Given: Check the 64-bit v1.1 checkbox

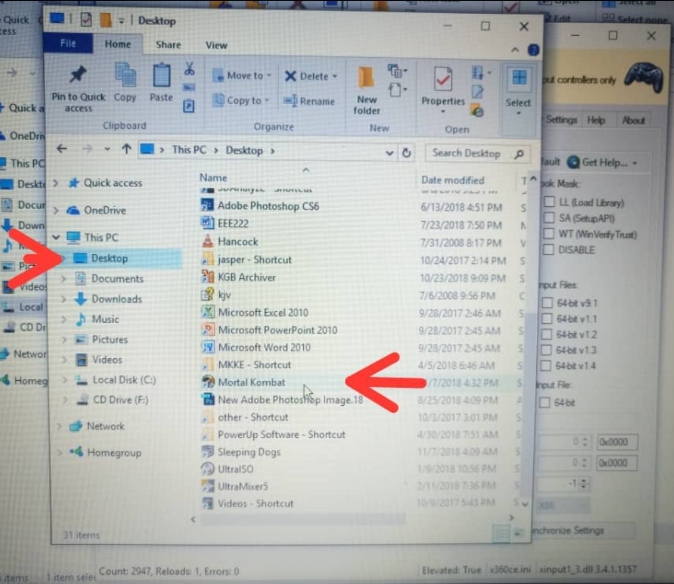Looking at the screenshot, I should click(546, 318).
